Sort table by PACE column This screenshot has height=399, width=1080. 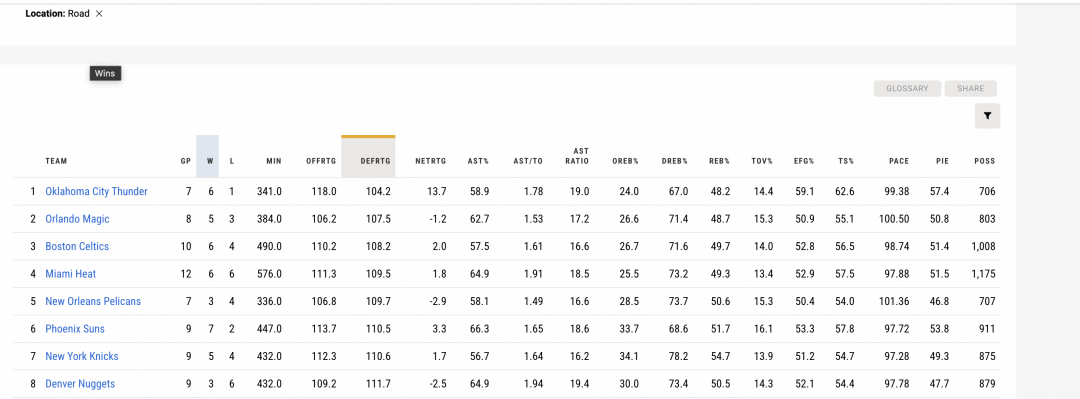tap(899, 161)
